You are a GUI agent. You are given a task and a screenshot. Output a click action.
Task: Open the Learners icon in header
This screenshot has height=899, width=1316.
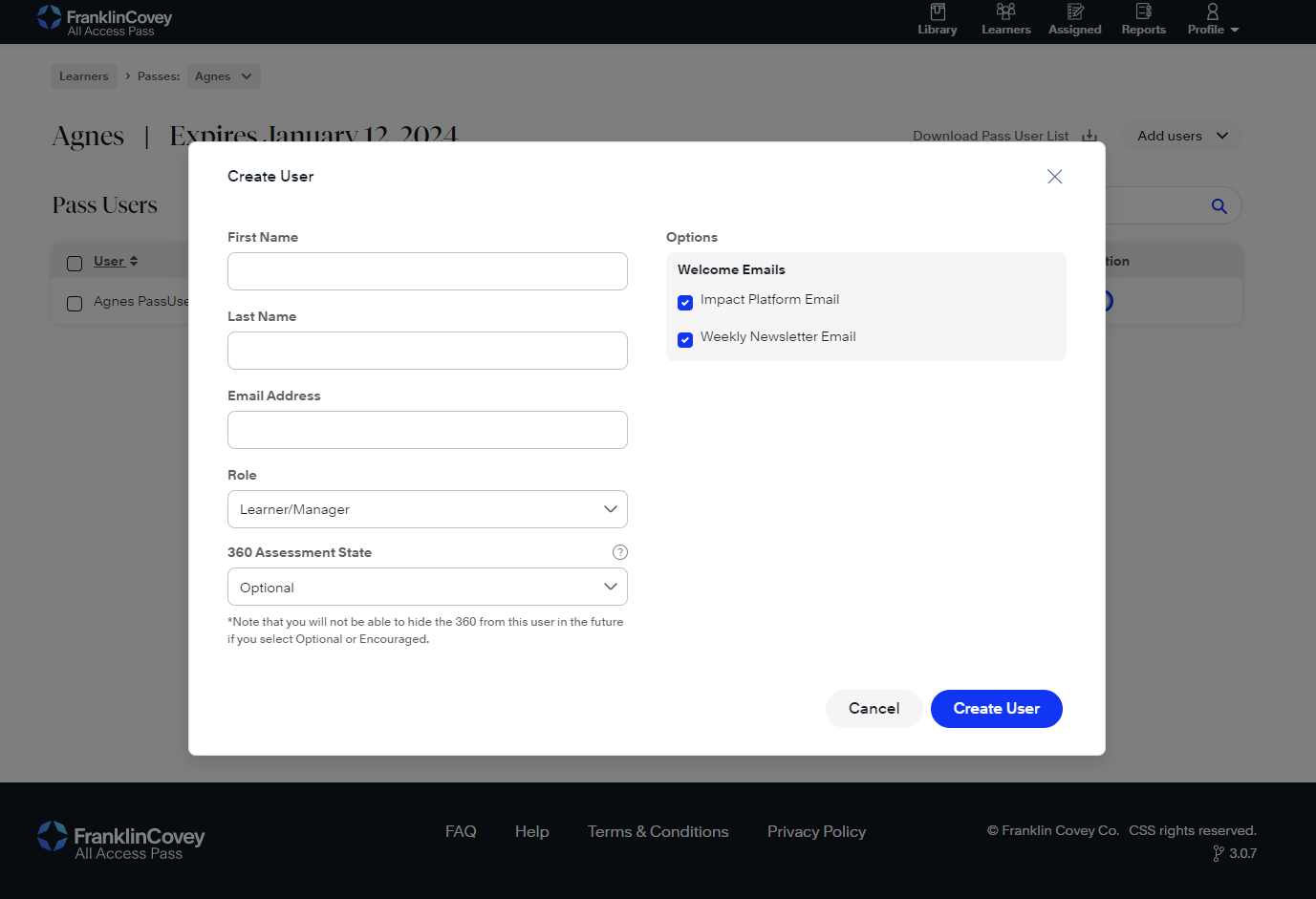(1005, 12)
